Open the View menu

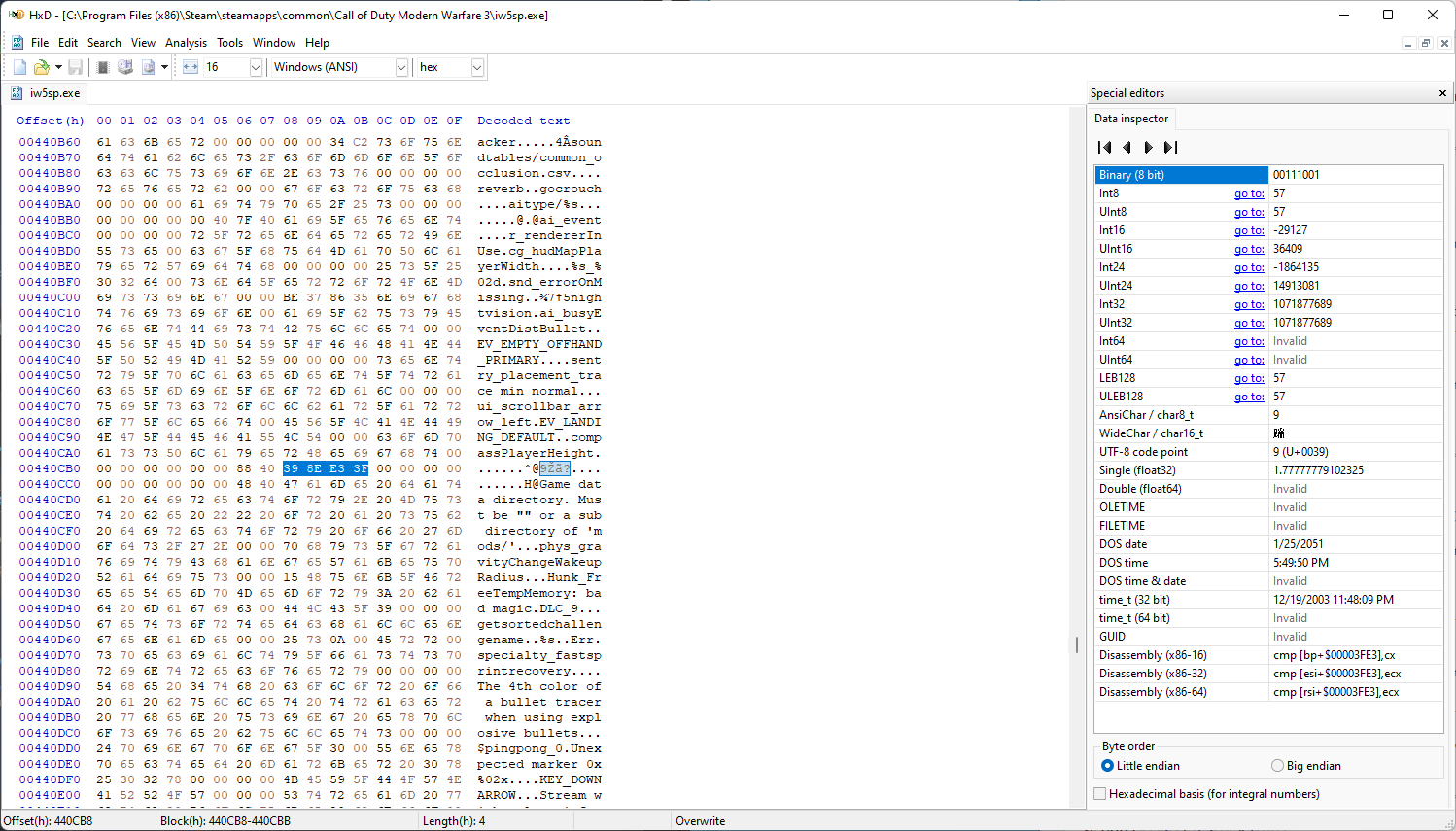143,43
